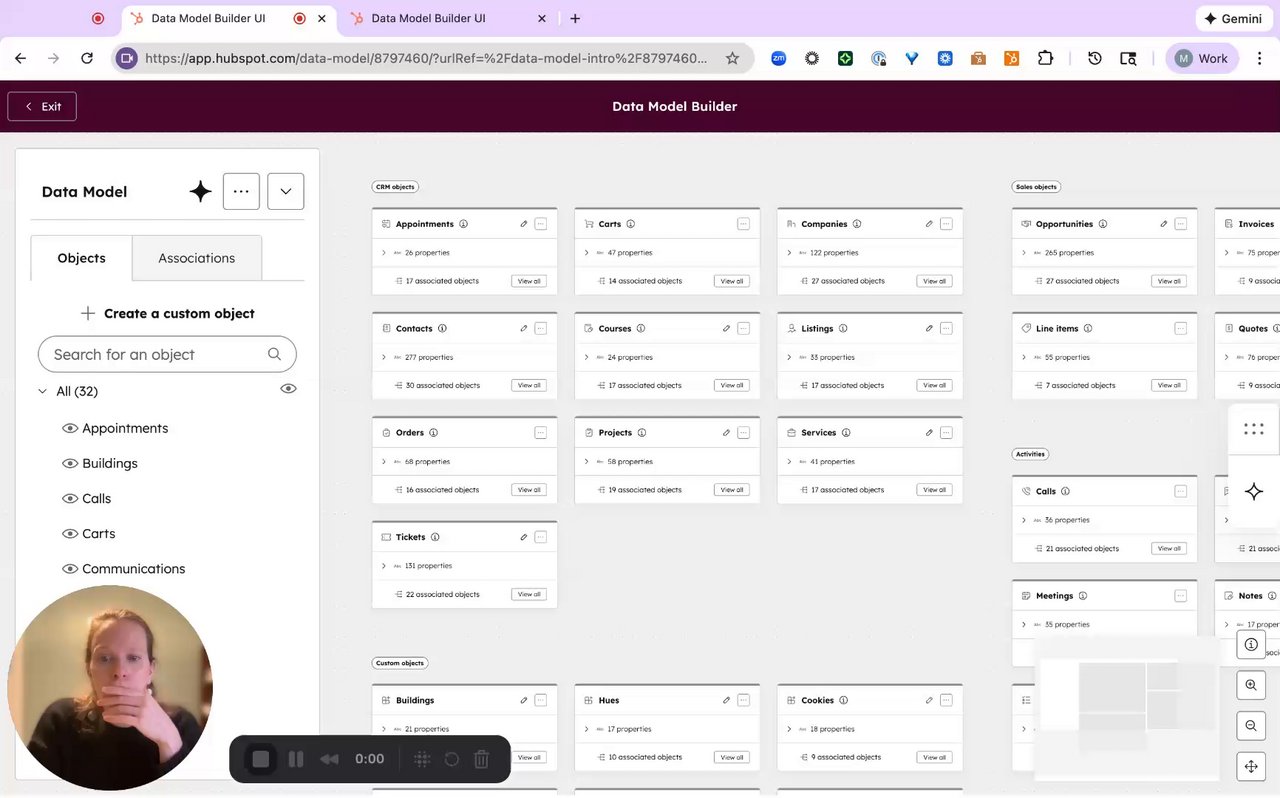The width and height of the screenshot is (1280, 798).
Task: Expand the 122 properties row on Companies card
Action: pyautogui.click(x=790, y=253)
